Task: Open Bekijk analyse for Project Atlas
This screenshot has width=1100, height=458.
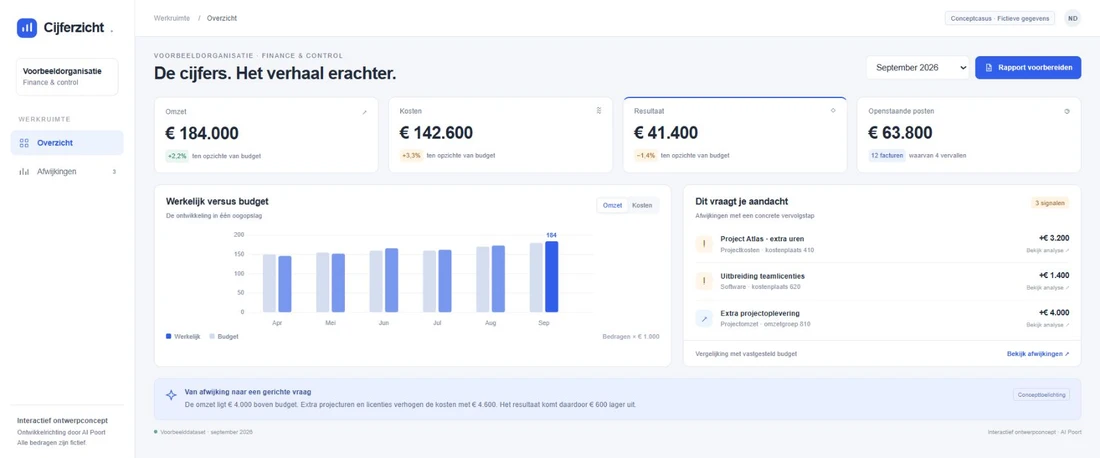Action: (1048, 250)
